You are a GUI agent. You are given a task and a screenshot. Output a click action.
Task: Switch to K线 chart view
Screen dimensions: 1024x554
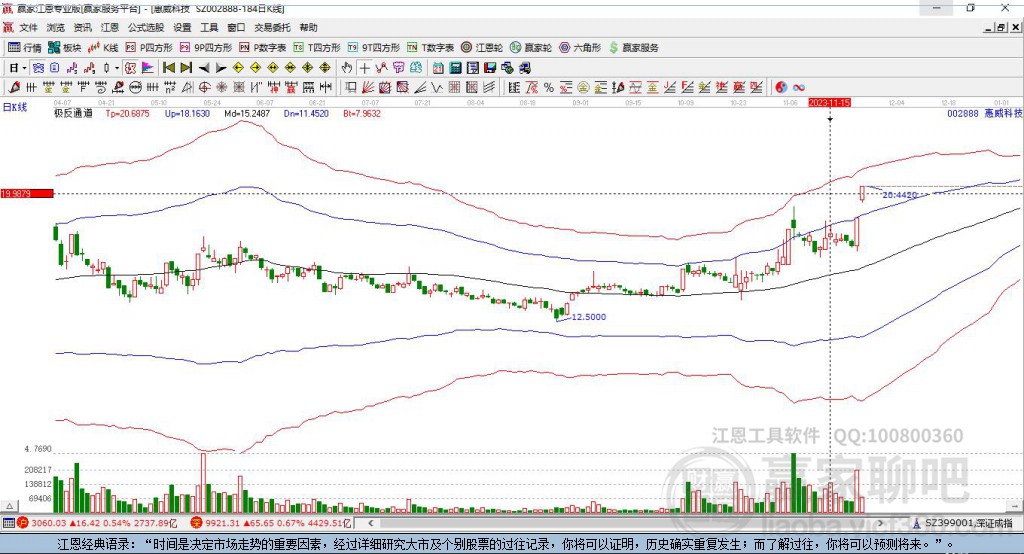tap(103, 48)
